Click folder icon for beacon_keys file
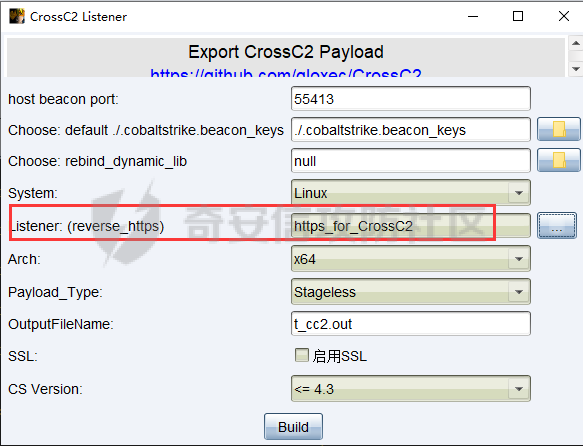Image resolution: width=583 pixels, height=446 pixels. [x=559, y=129]
